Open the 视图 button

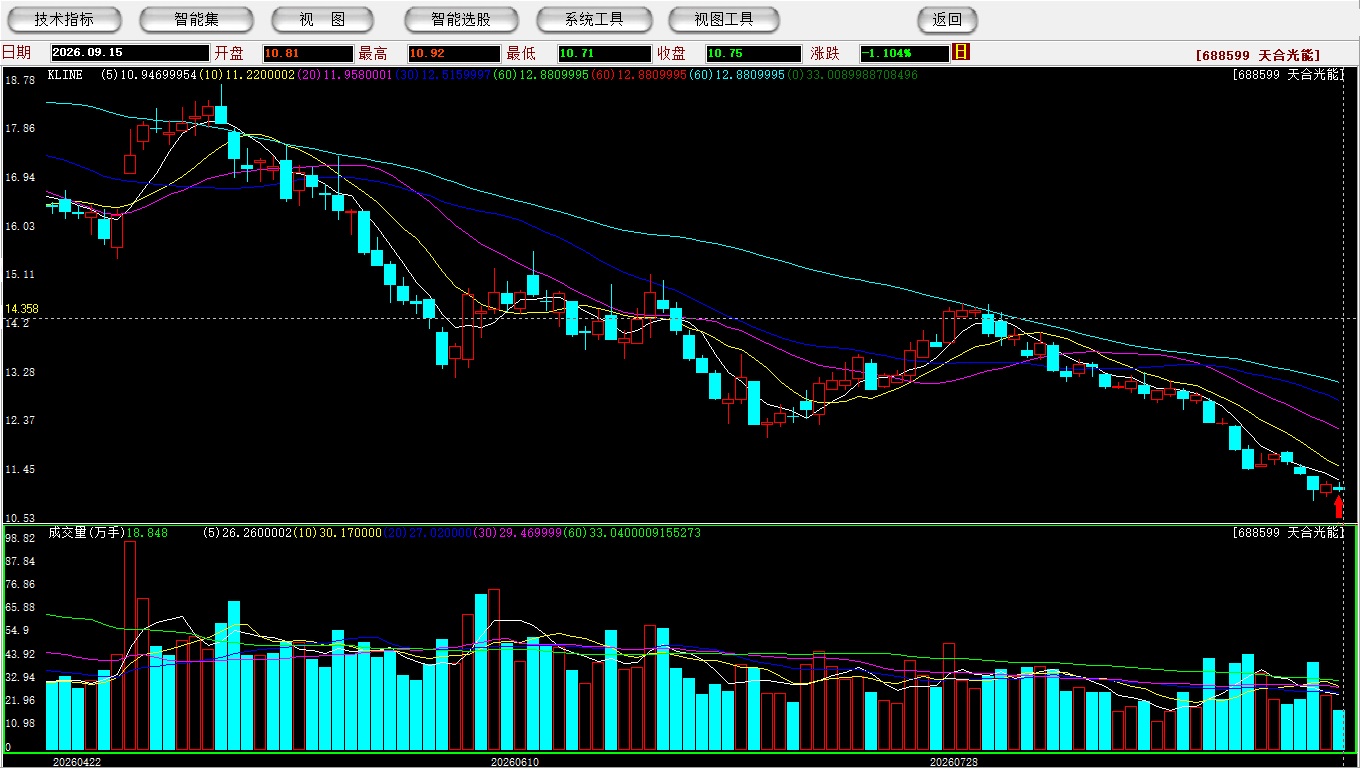[322, 19]
